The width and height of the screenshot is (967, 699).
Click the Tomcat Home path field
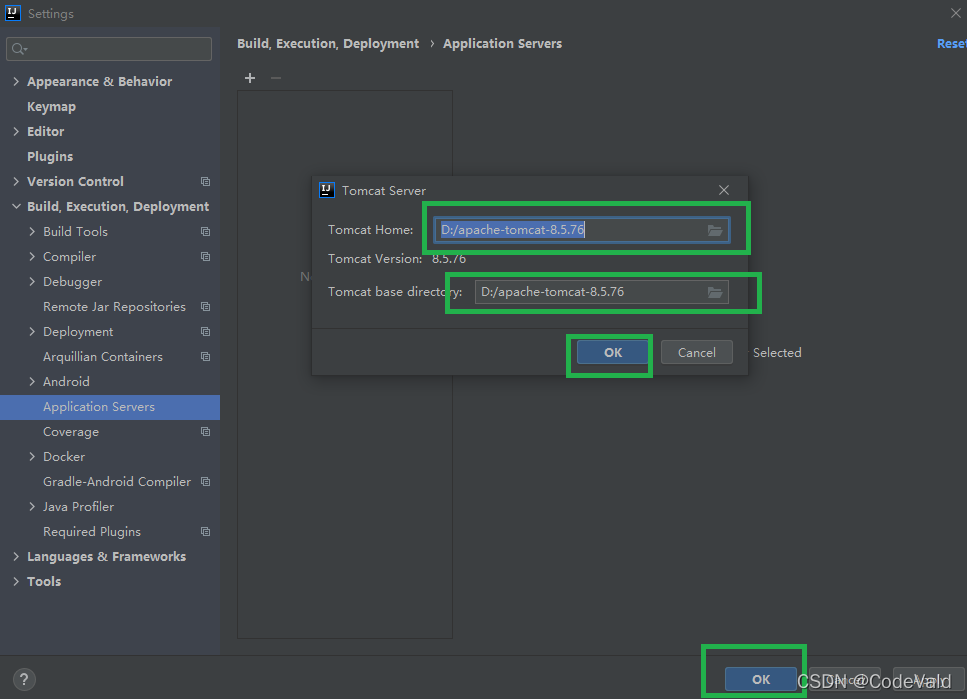coord(582,230)
